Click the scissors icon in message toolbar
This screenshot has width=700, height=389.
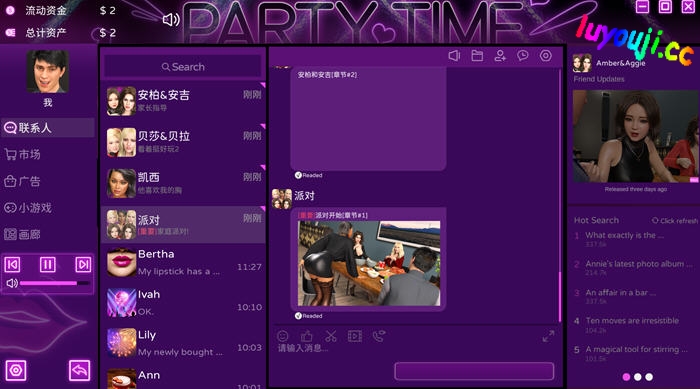(x=331, y=336)
